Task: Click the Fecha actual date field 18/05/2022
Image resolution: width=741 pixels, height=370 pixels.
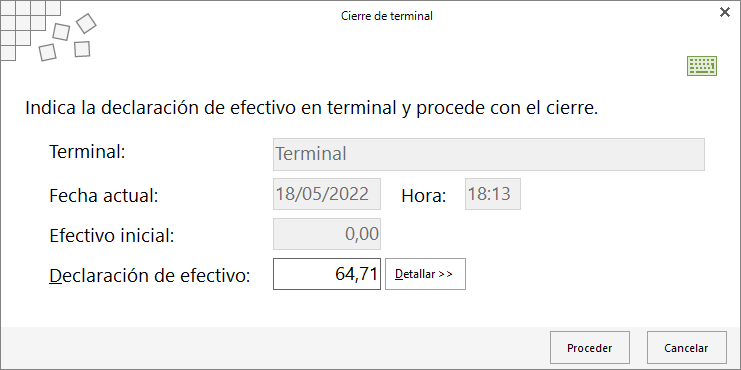Action: tap(327, 194)
